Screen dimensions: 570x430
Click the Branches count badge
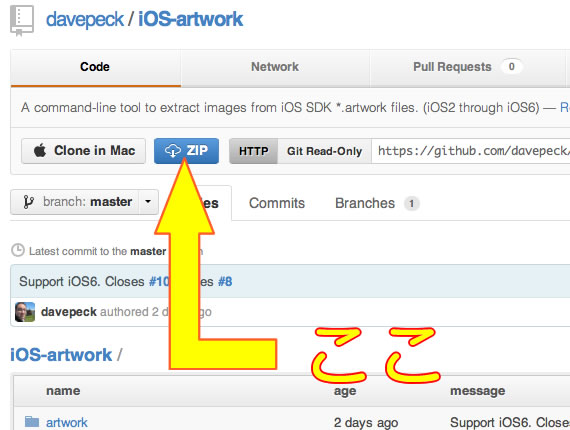(412, 204)
